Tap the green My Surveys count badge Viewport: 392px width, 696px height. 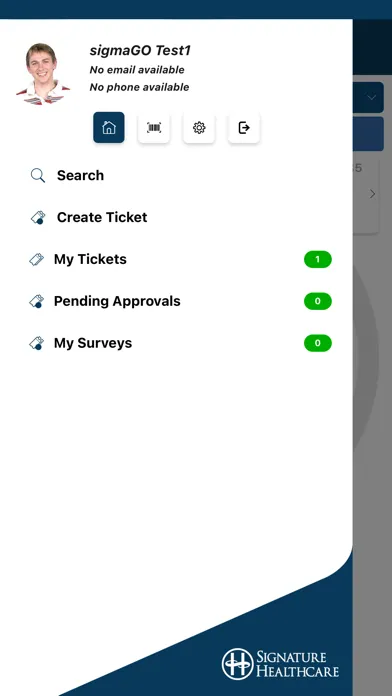point(318,343)
